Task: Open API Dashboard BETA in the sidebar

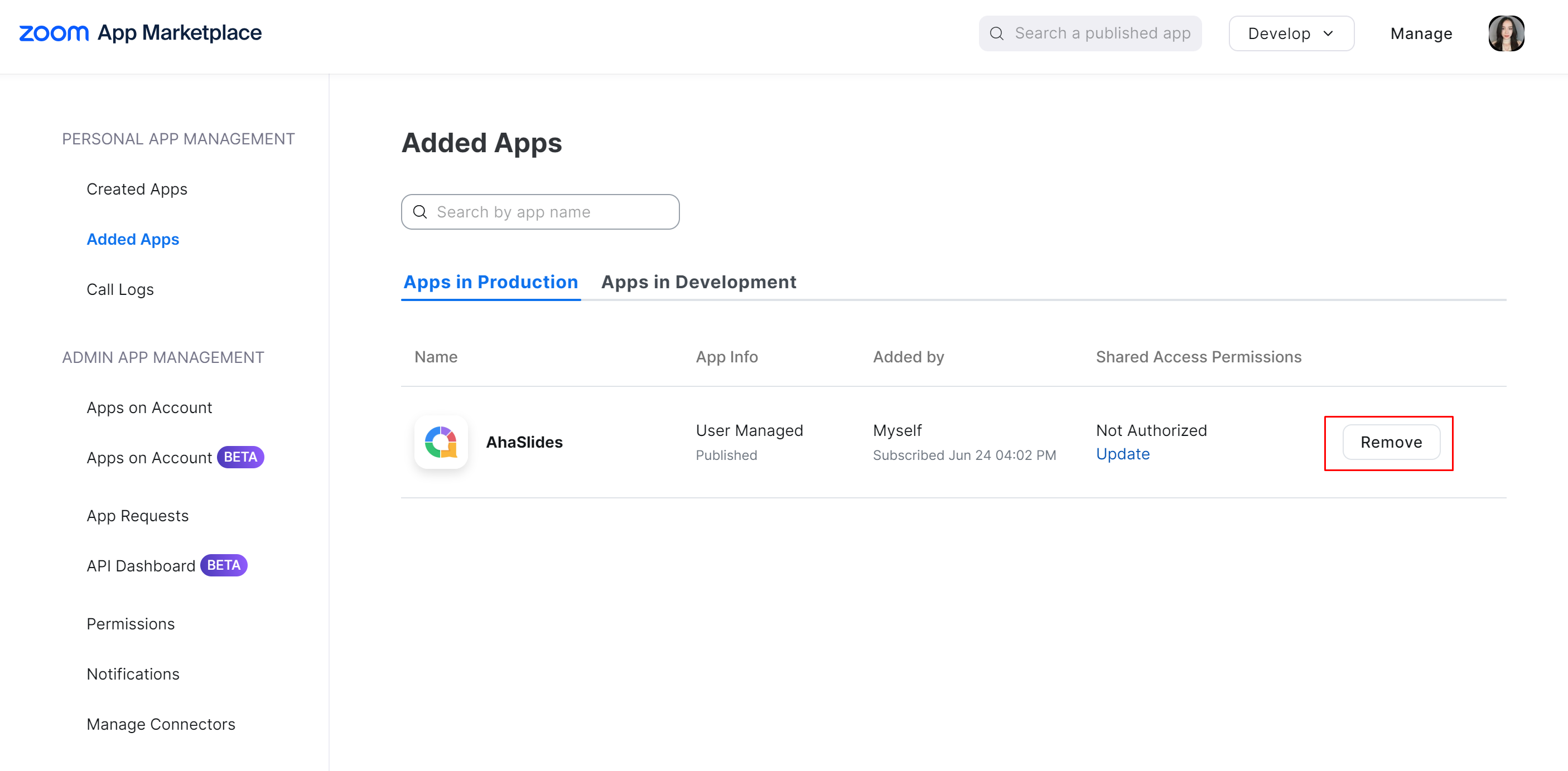Action: (166, 566)
